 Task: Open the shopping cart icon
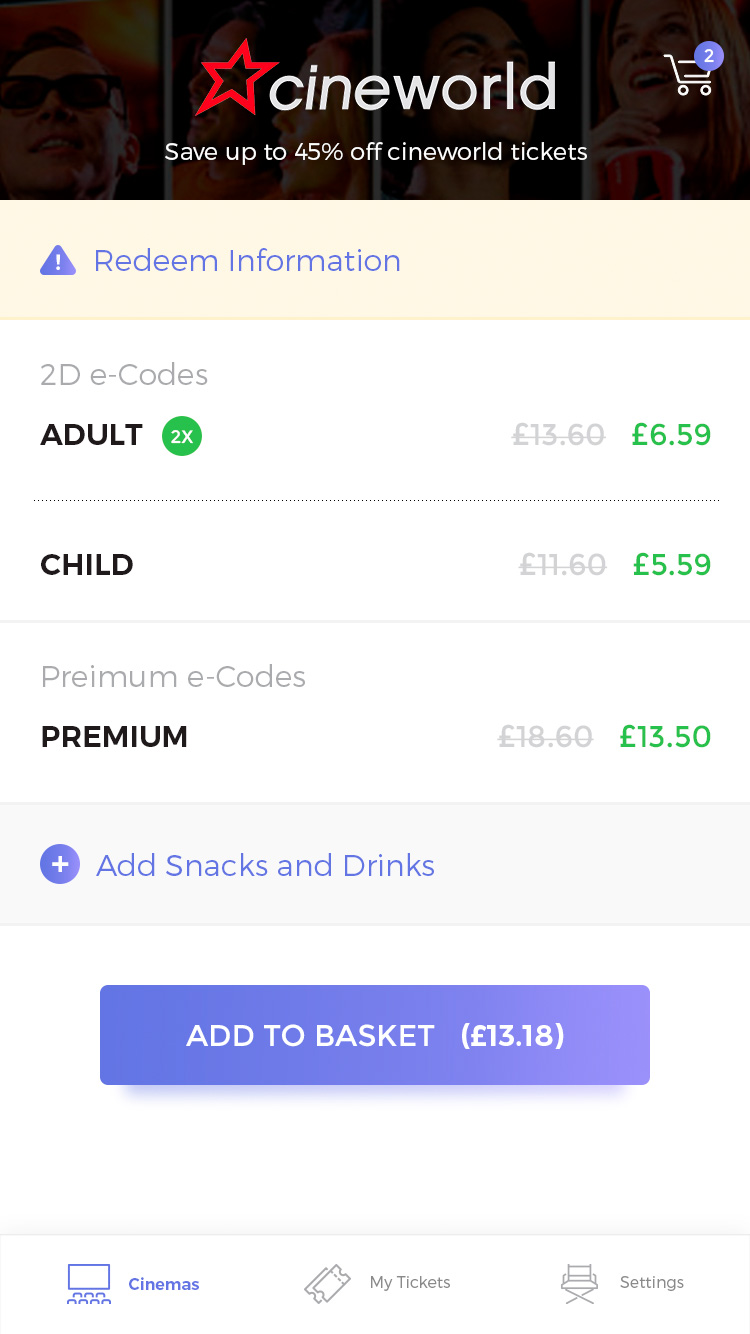pyautogui.click(x=686, y=77)
